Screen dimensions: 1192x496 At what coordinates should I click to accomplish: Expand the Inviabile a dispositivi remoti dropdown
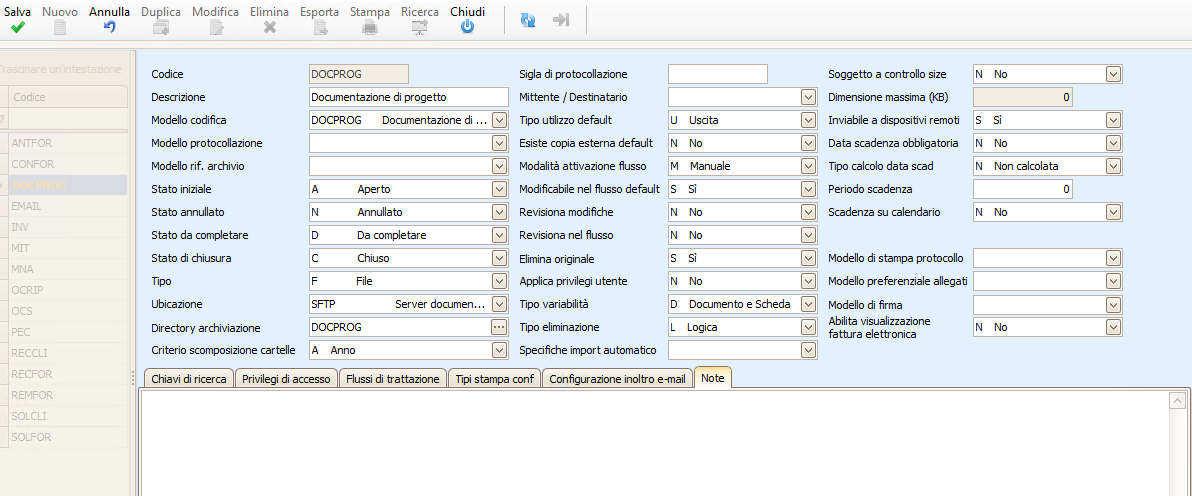(x=1113, y=120)
